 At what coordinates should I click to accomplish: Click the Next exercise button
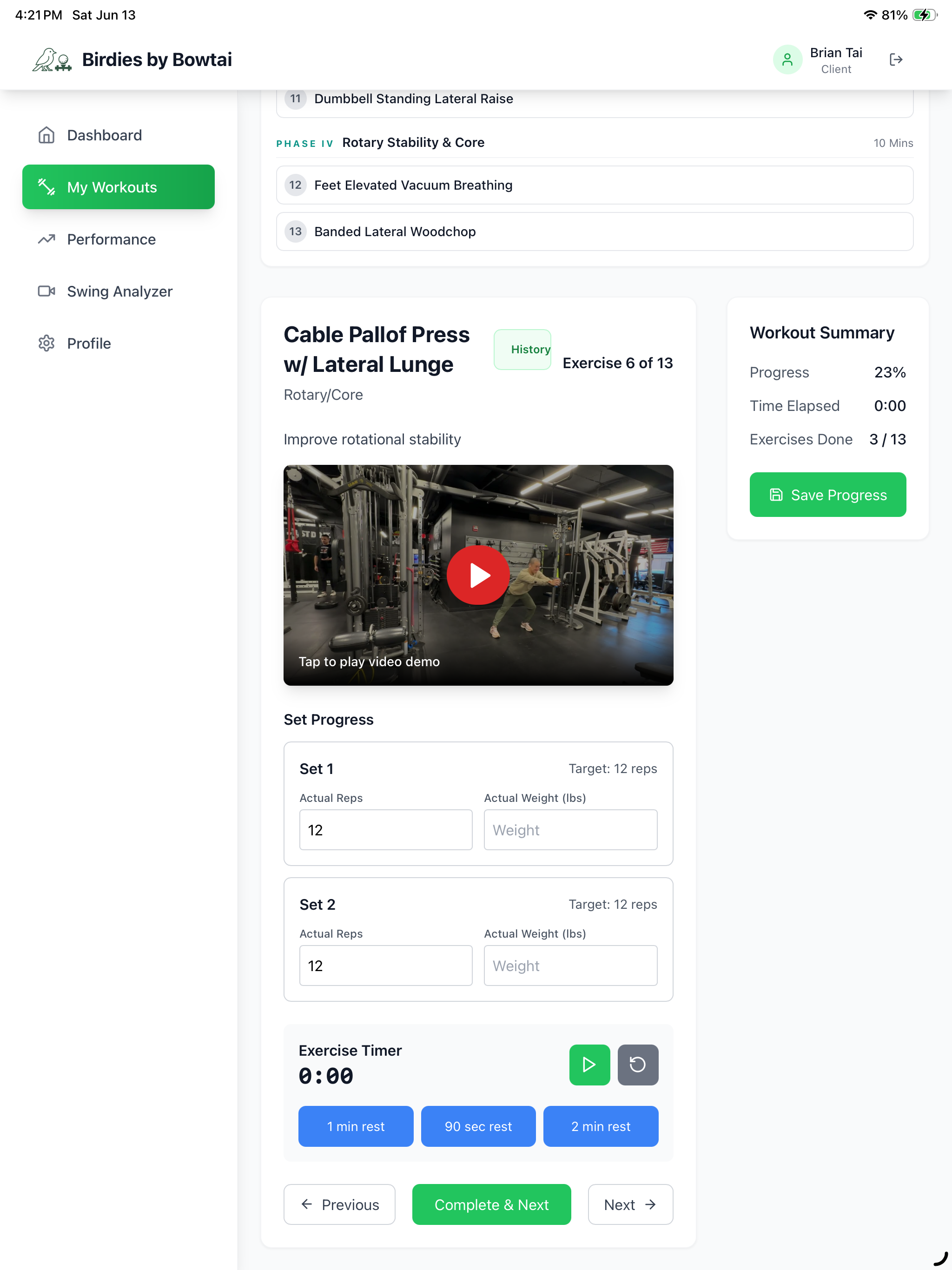tap(630, 1204)
